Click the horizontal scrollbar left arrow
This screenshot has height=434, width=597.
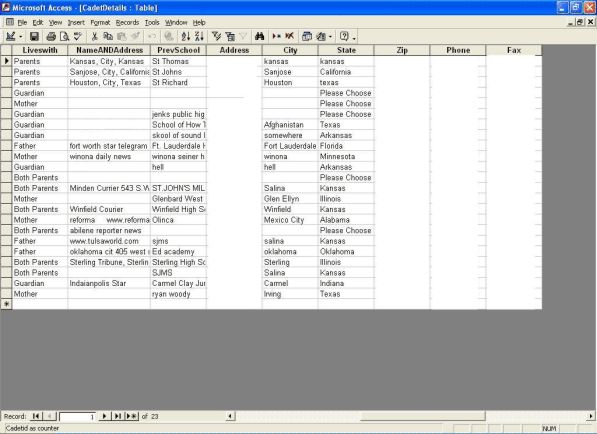coord(230,416)
